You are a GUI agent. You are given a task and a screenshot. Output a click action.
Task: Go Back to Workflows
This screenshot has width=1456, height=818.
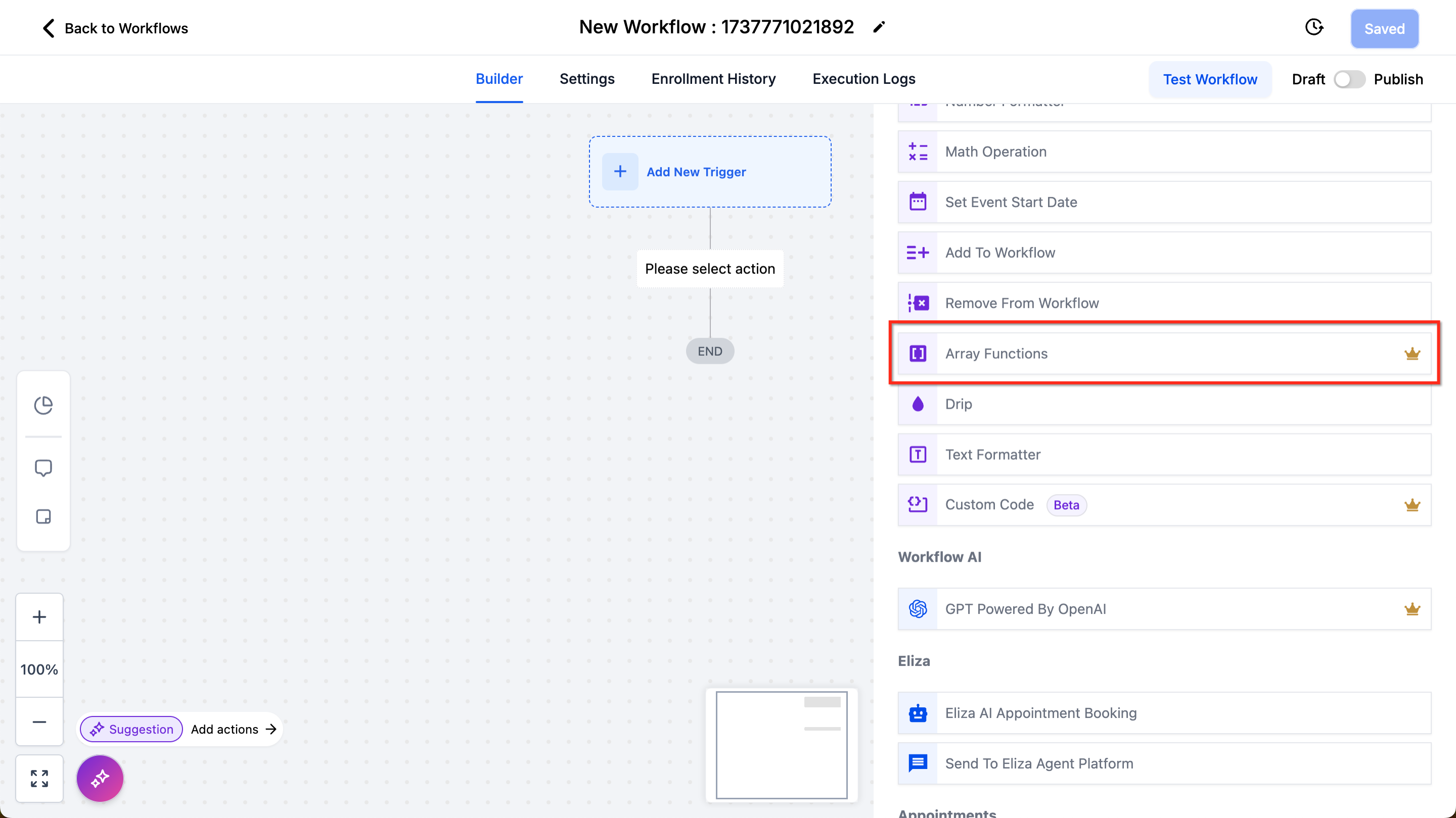(x=115, y=28)
